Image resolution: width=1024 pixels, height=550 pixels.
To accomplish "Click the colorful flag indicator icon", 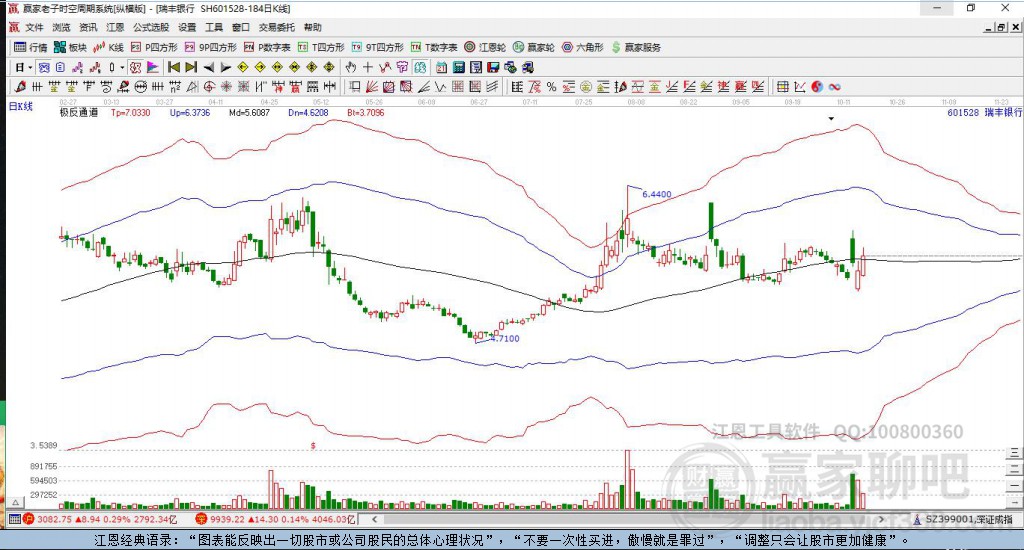I will [152, 67].
